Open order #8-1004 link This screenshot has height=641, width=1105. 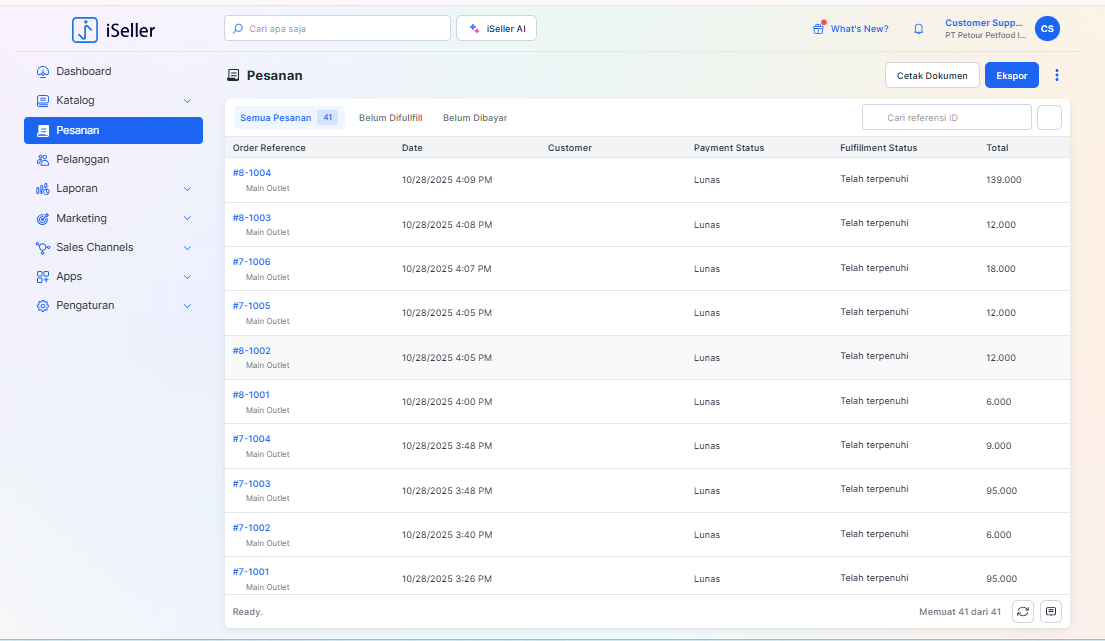click(x=252, y=173)
